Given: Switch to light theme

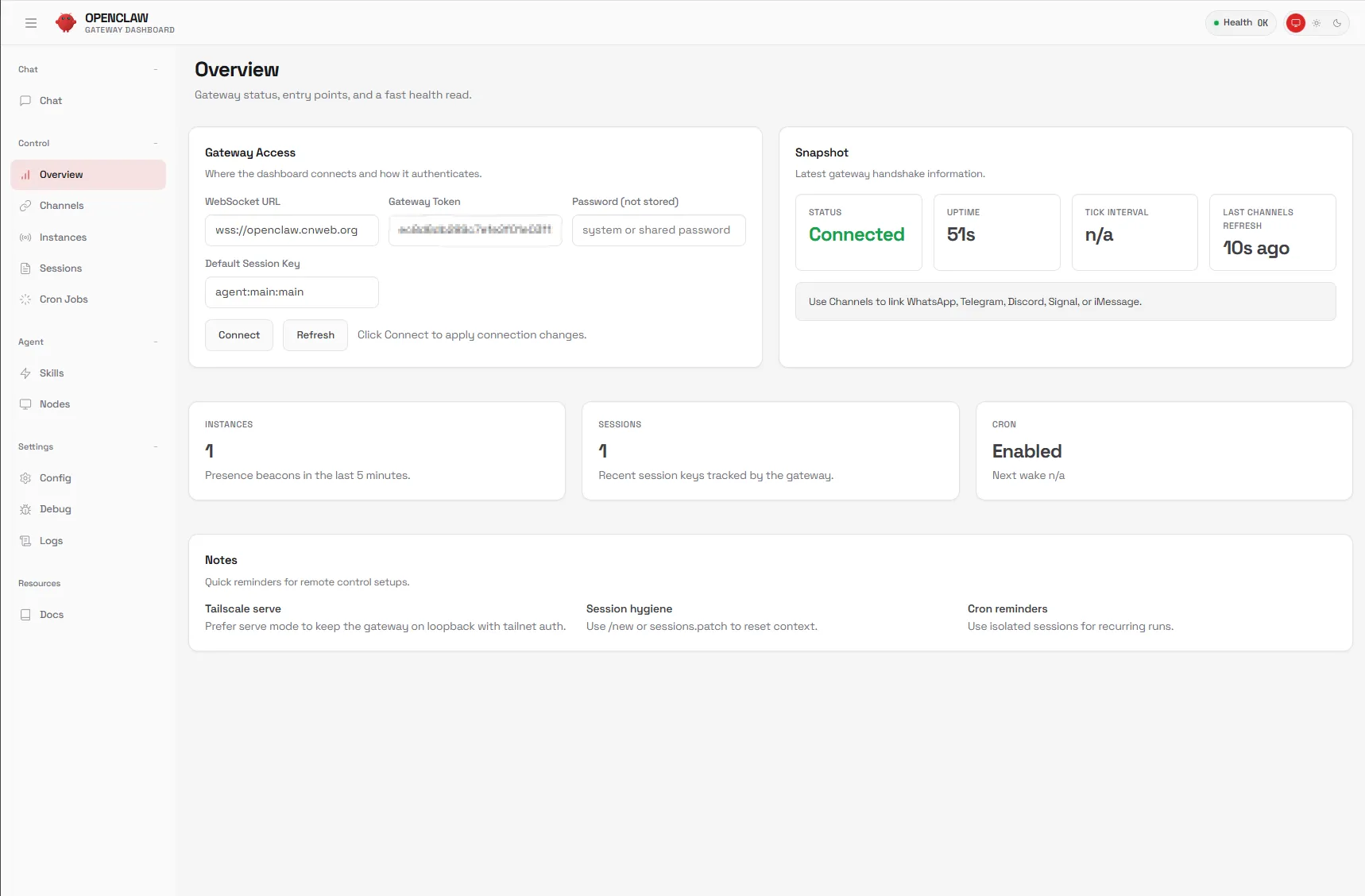Looking at the screenshot, I should (x=1317, y=23).
